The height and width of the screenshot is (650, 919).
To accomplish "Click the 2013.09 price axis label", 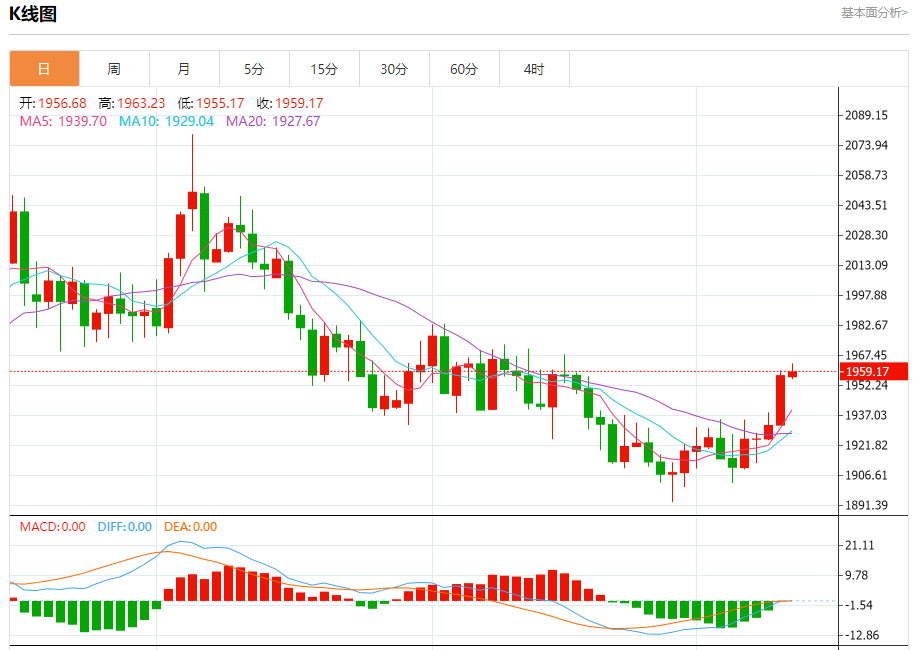I will pos(866,266).
